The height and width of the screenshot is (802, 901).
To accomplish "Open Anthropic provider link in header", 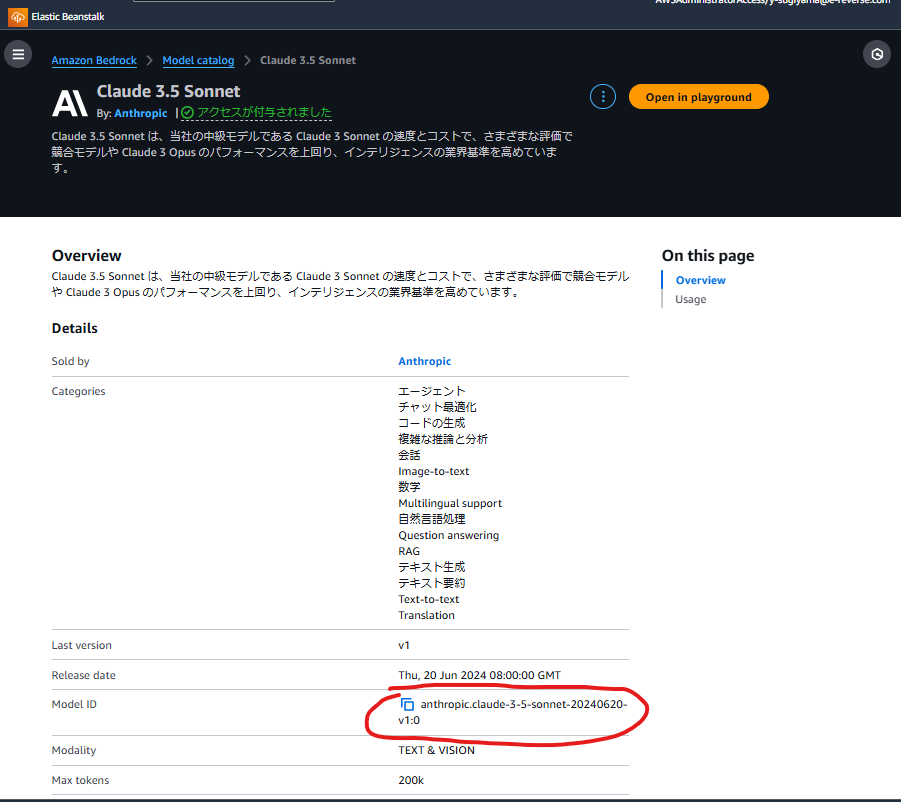I will (141, 113).
